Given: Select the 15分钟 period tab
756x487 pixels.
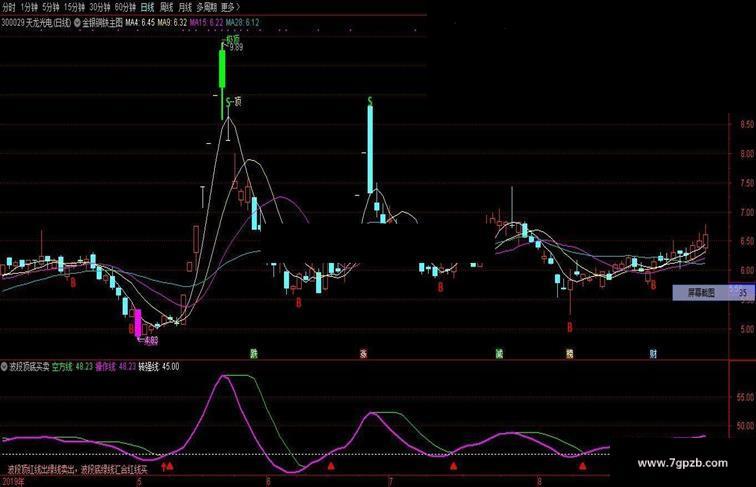Looking at the screenshot, I should click(x=74, y=7).
